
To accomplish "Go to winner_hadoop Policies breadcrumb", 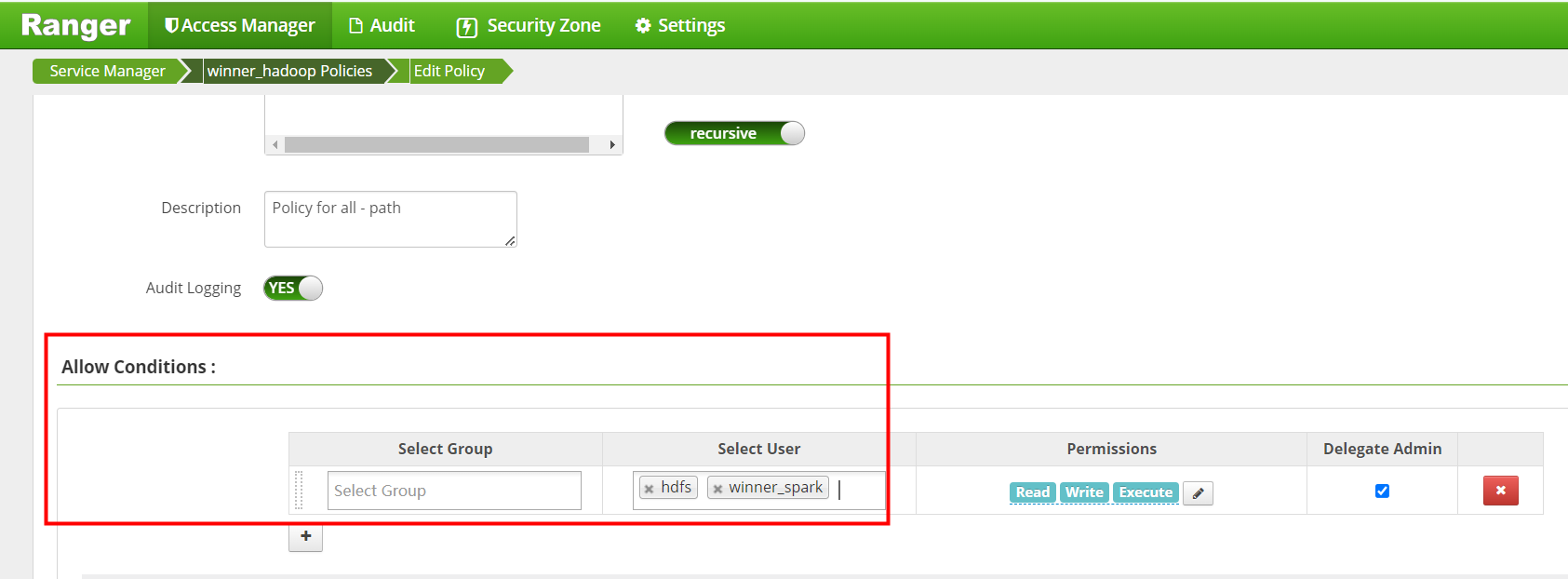I will (289, 71).
